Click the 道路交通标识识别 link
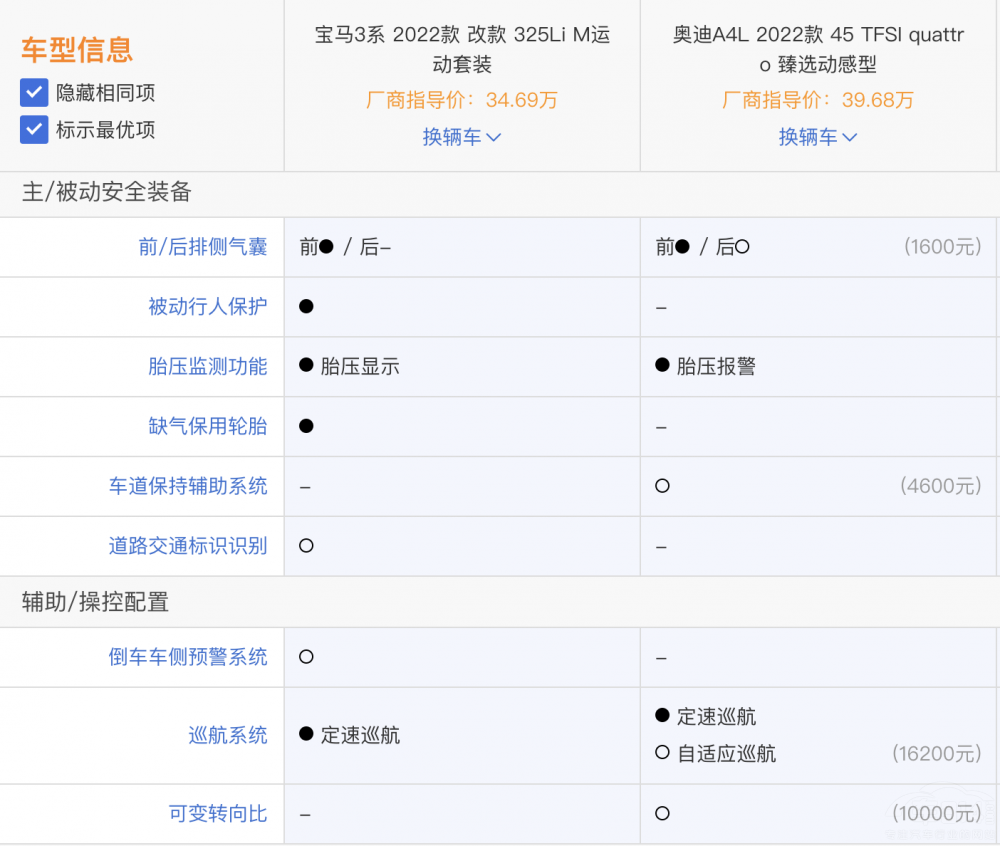1000x846 pixels. pos(188,546)
